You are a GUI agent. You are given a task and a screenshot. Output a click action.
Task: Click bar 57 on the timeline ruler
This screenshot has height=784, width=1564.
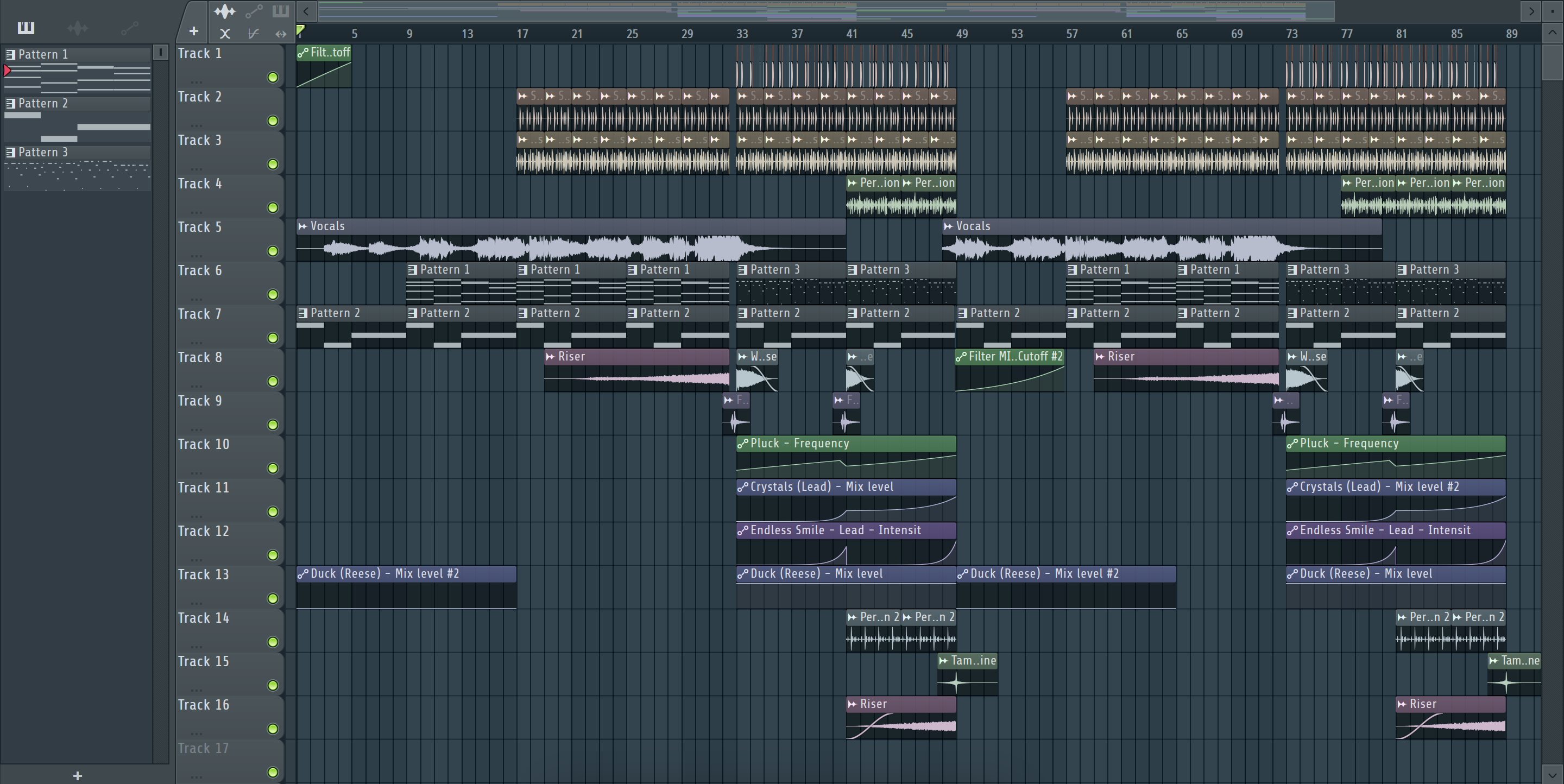(x=1071, y=34)
